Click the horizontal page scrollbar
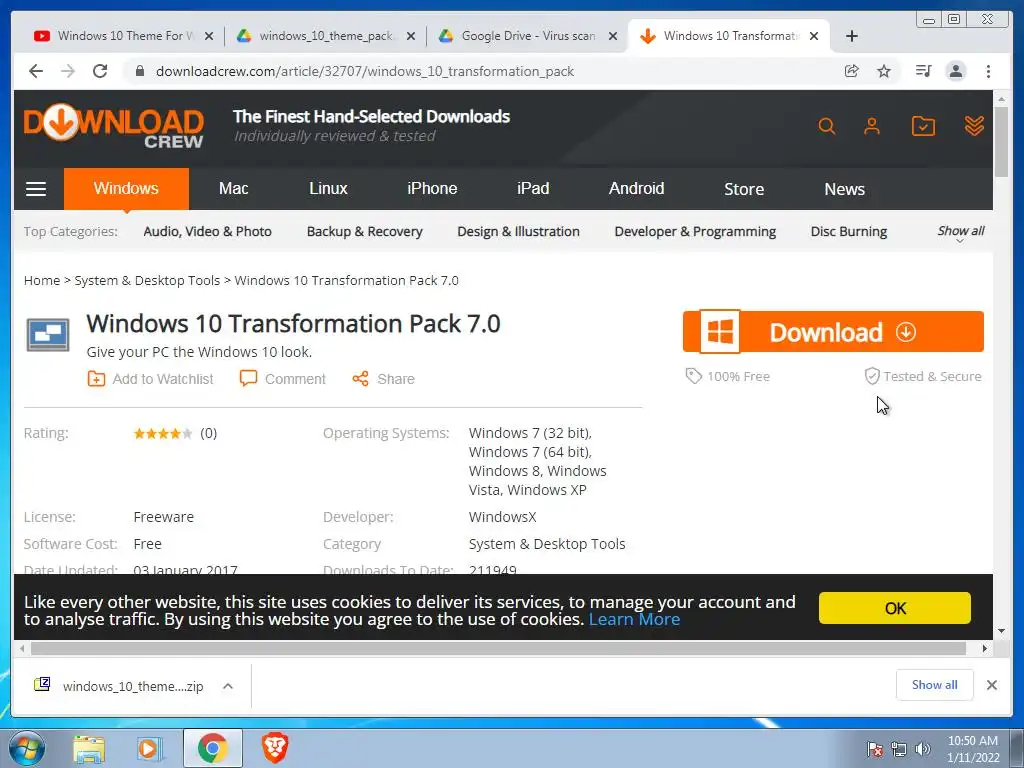The image size is (1024, 768). (x=498, y=648)
